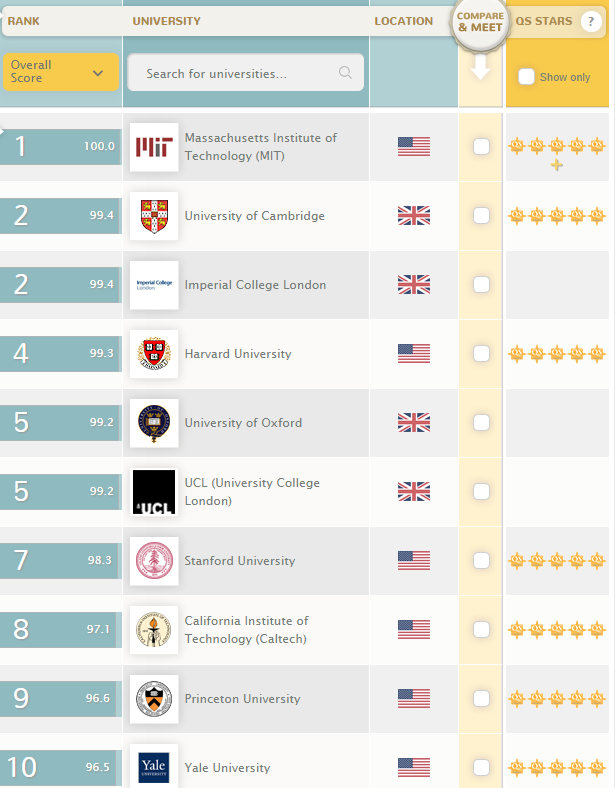The width and height of the screenshot is (615, 788).
Task: Click the Yale University blue logo
Action: [154, 767]
